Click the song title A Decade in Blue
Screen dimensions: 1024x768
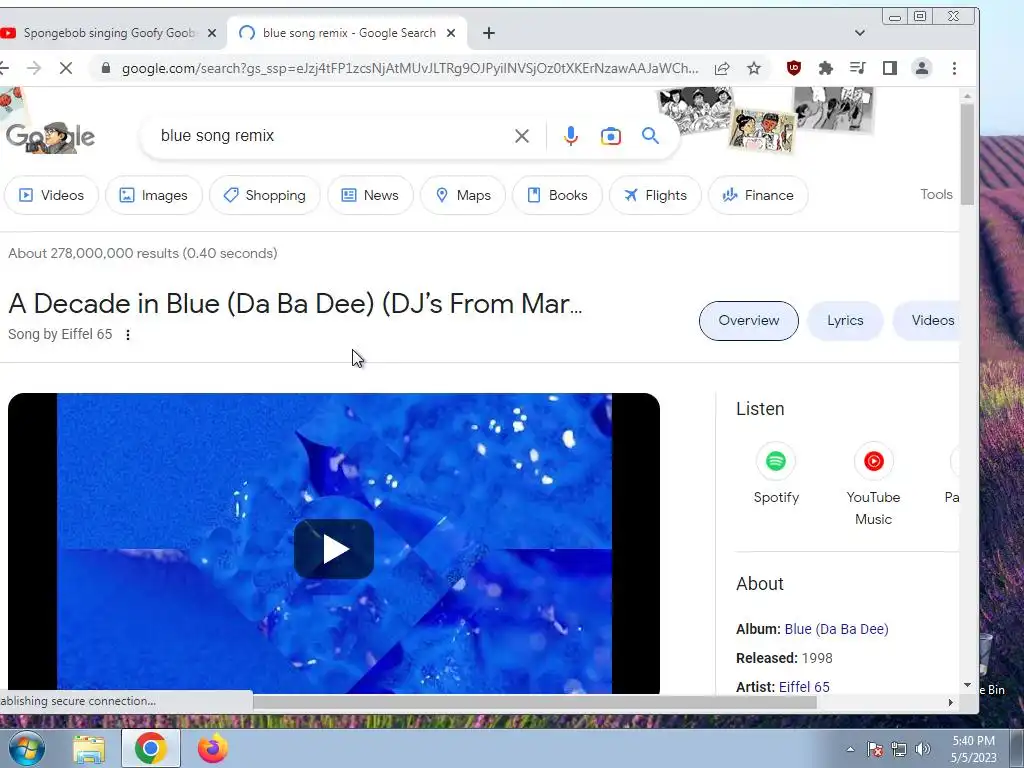(x=295, y=304)
